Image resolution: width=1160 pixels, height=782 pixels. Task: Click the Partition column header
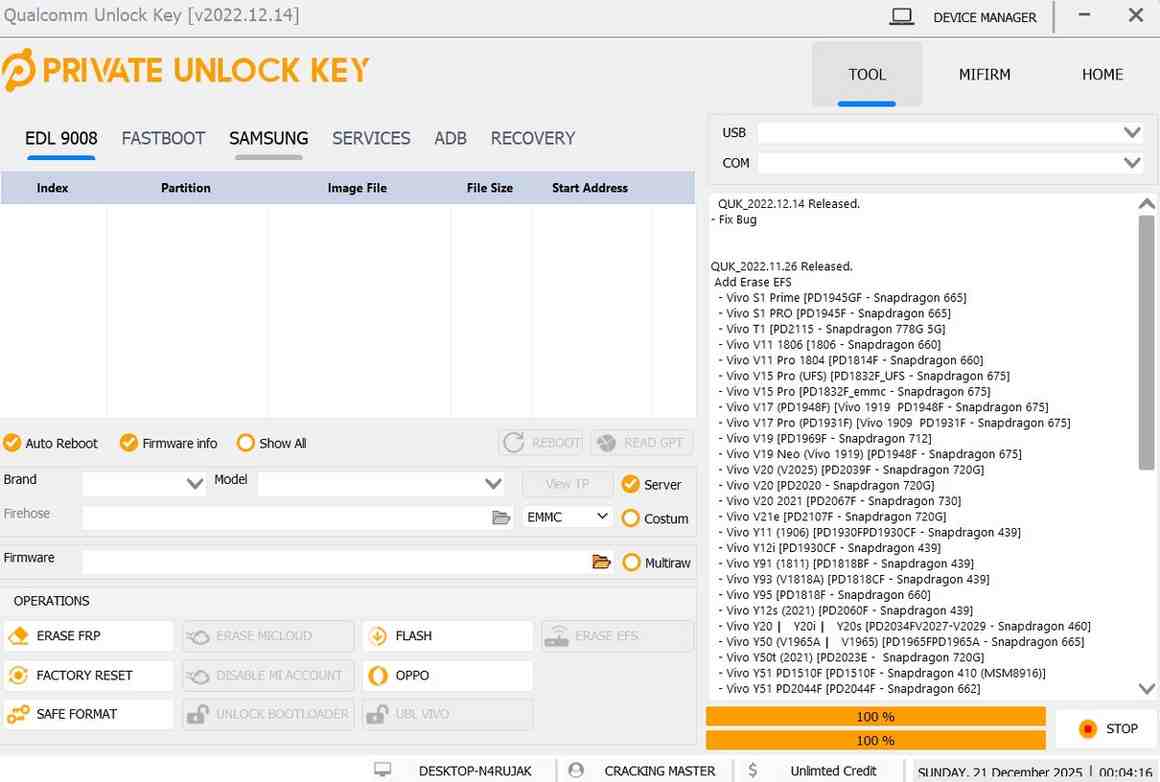(x=186, y=188)
